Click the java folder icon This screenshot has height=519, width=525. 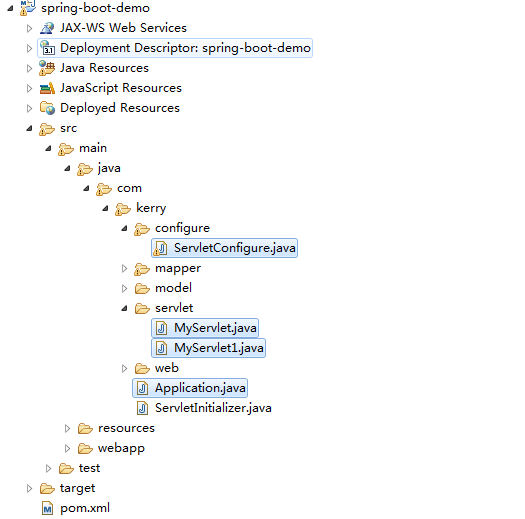(85, 169)
